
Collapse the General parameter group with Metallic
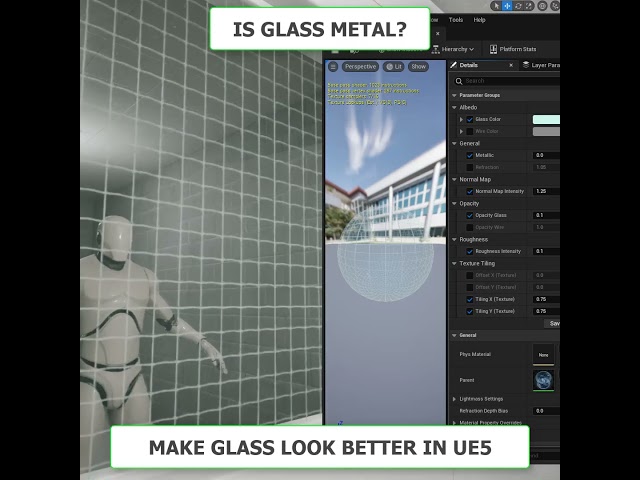pyautogui.click(x=454, y=144)
